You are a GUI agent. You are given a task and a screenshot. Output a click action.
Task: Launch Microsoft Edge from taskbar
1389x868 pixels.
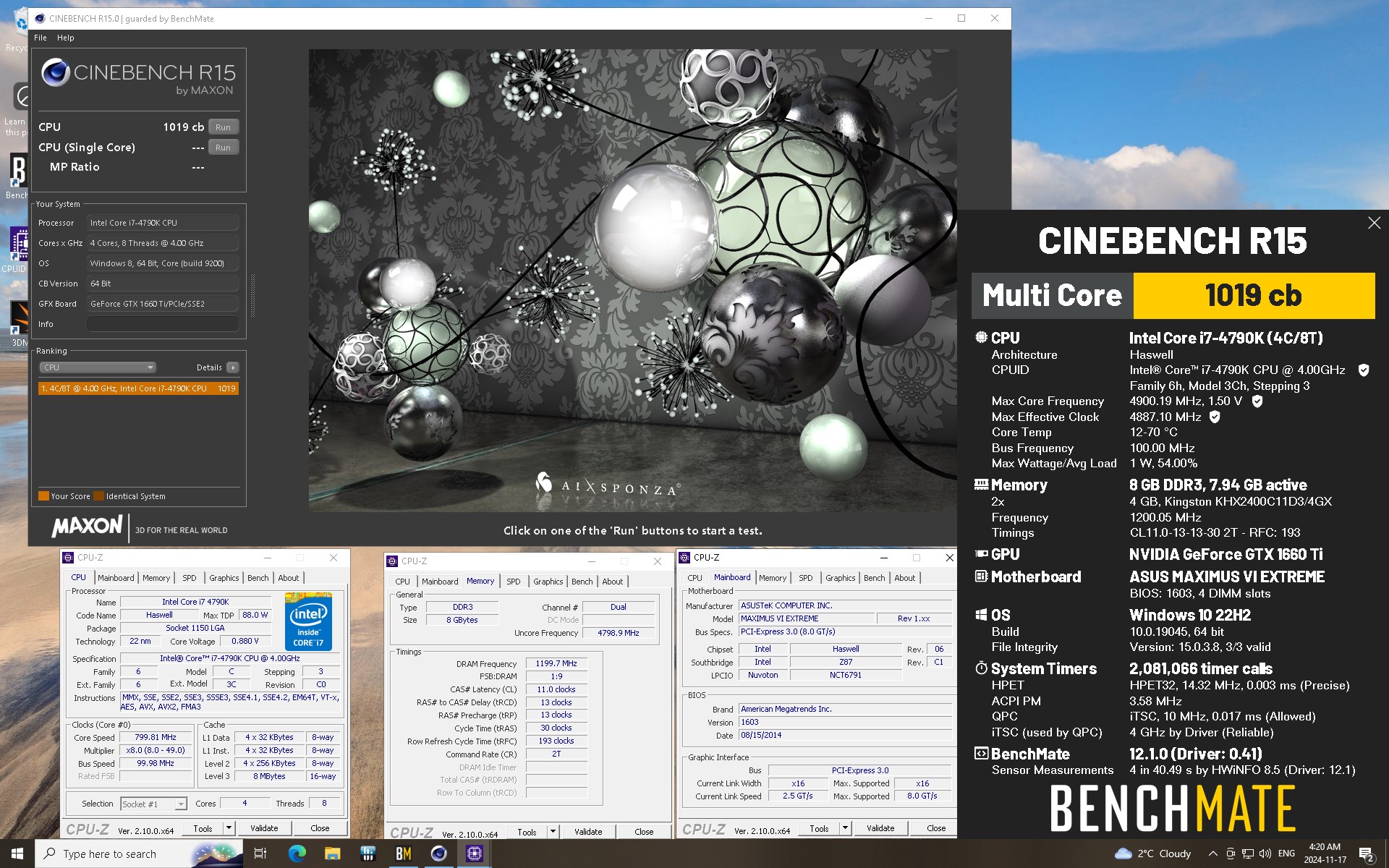tap(297, 854)
